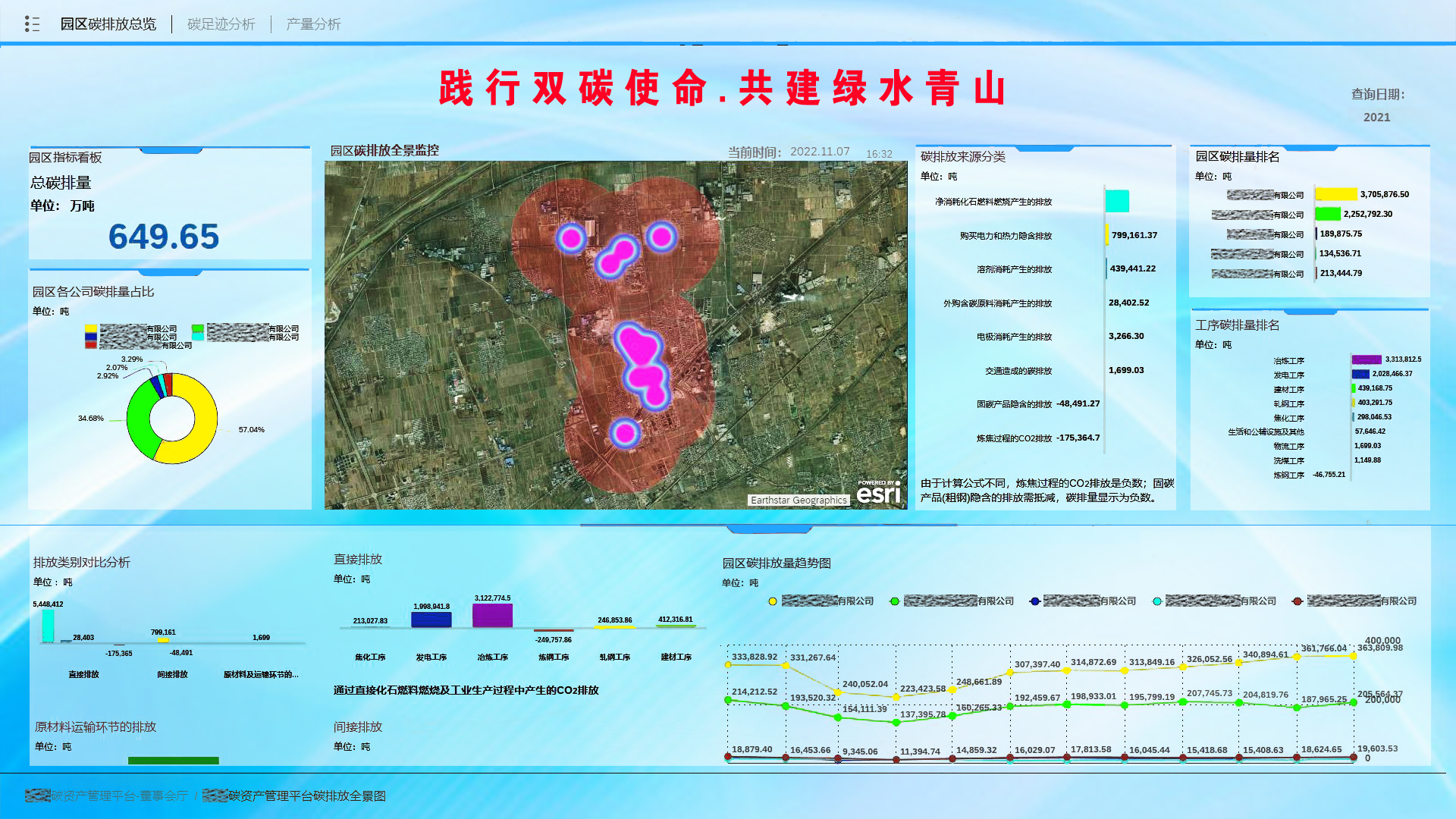Select the purple 冶炼工序 3,122,774.5 bar
This screenshot has height=819, width=1456.
coord(492,615)
